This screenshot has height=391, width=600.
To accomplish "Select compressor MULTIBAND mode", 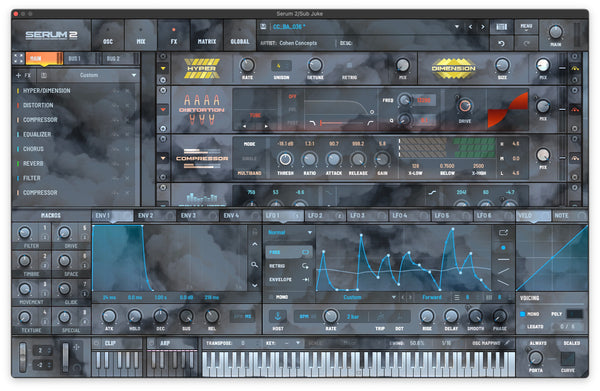I will click(249, 173).
